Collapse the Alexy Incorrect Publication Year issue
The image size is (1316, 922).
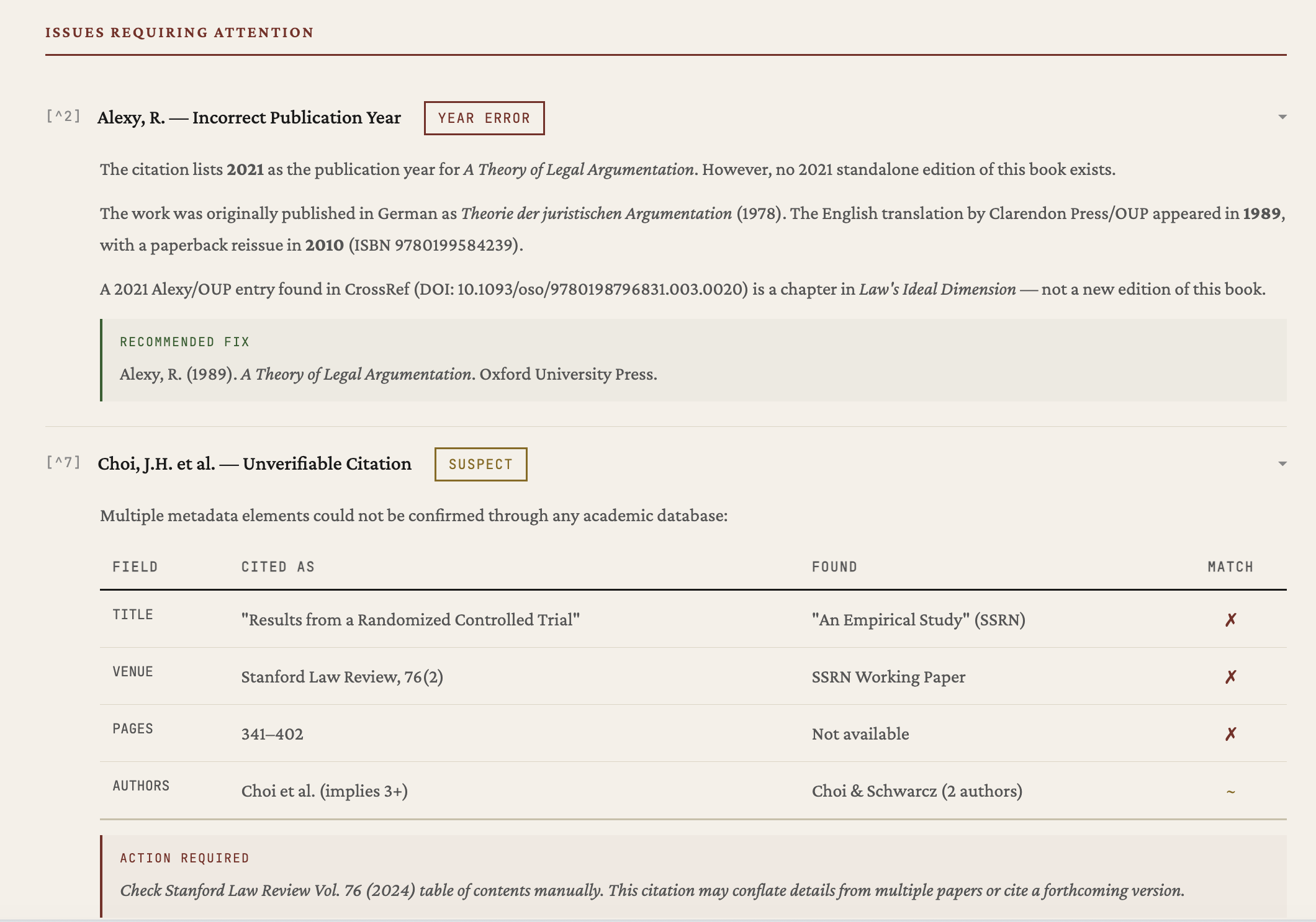tap(1282, 117)
